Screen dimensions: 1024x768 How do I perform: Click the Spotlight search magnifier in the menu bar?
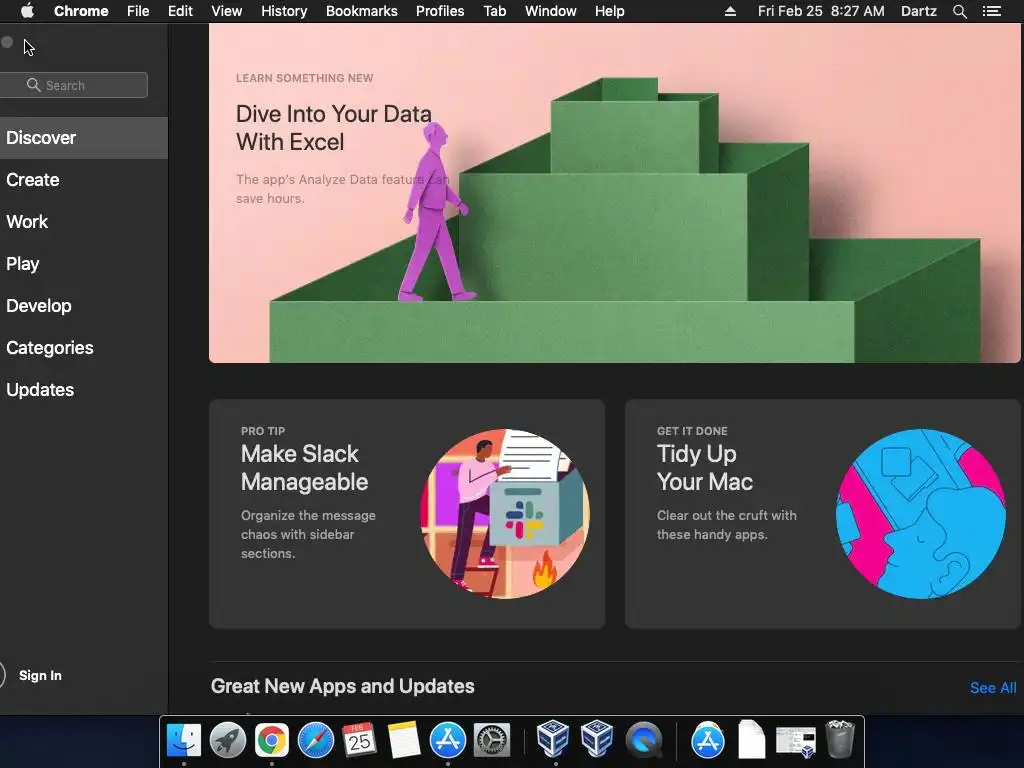click(x=959, y=11)
